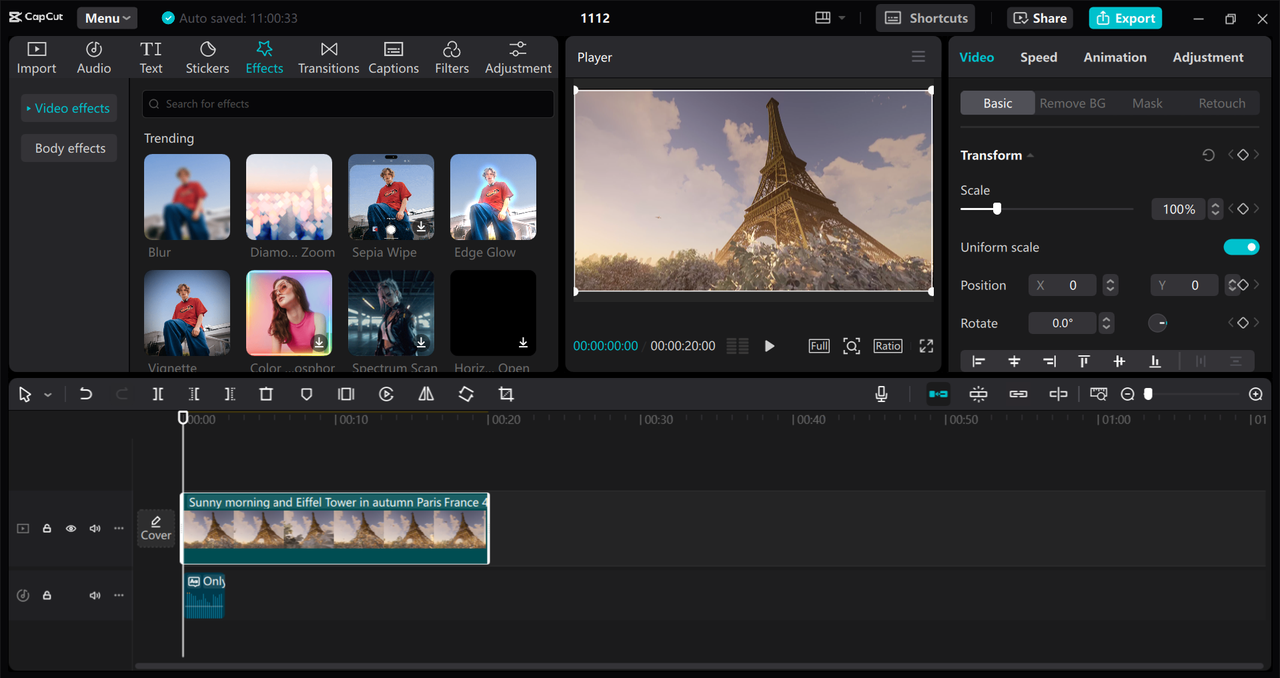This screenshot has height=678, width=1280.
Task: Click the Export button
Action: pos(1125,18)
